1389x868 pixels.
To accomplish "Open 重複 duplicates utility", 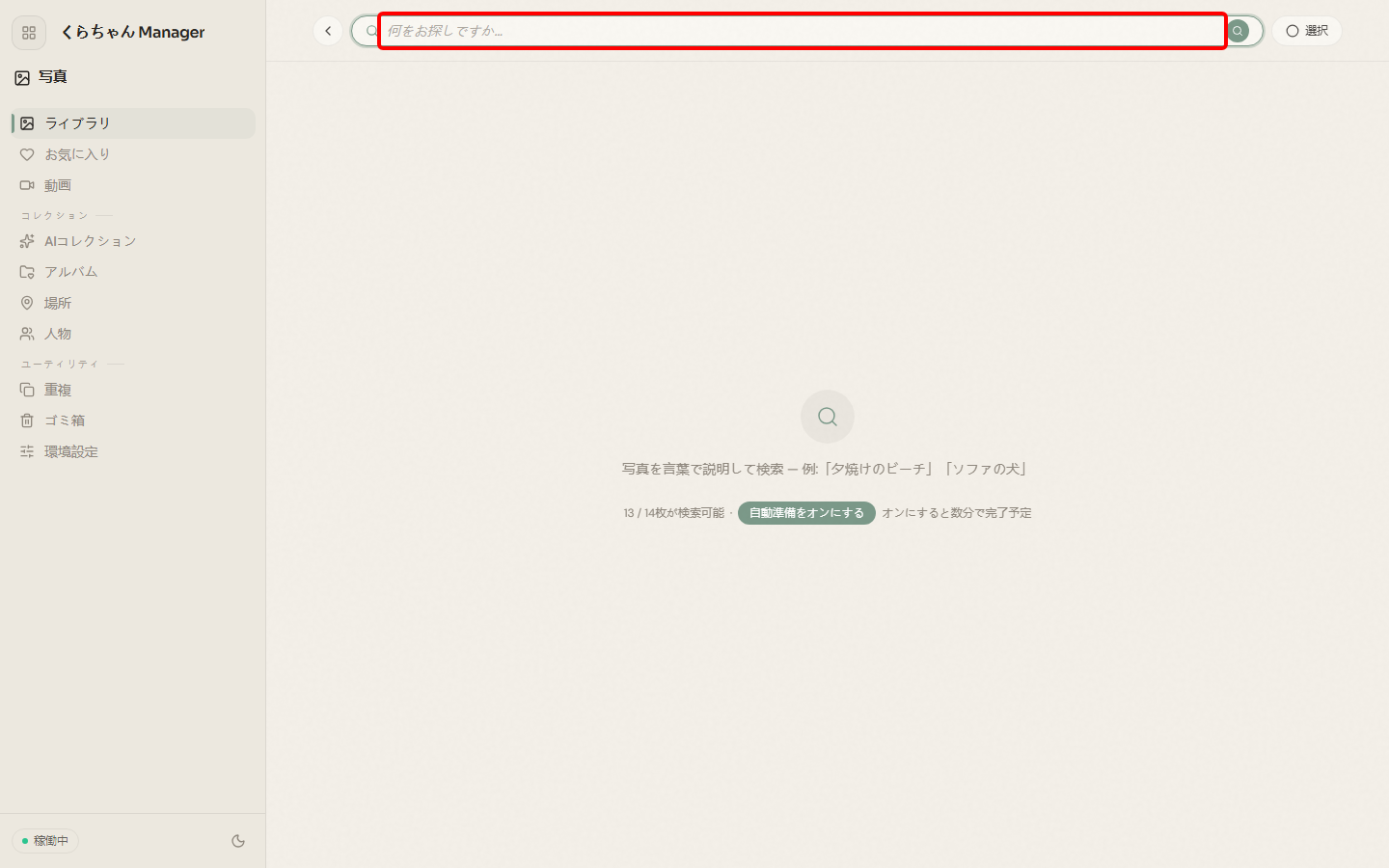I will [x=133, y=390].
